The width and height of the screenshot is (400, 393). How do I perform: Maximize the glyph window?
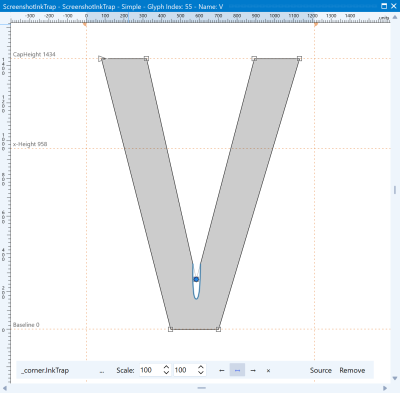coord(384,6)
